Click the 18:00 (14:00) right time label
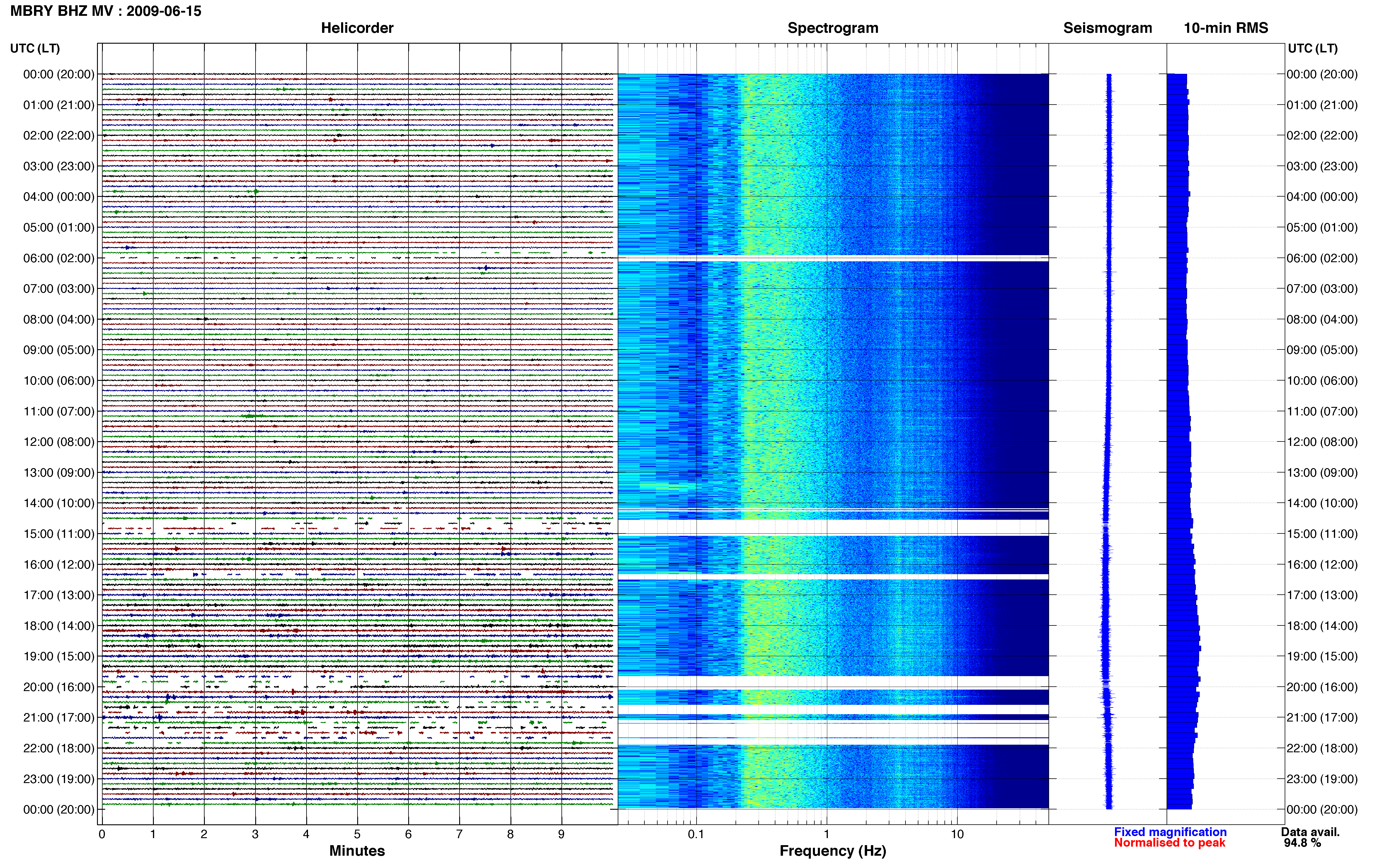 pyautogui.click(x=1322, y=626)
